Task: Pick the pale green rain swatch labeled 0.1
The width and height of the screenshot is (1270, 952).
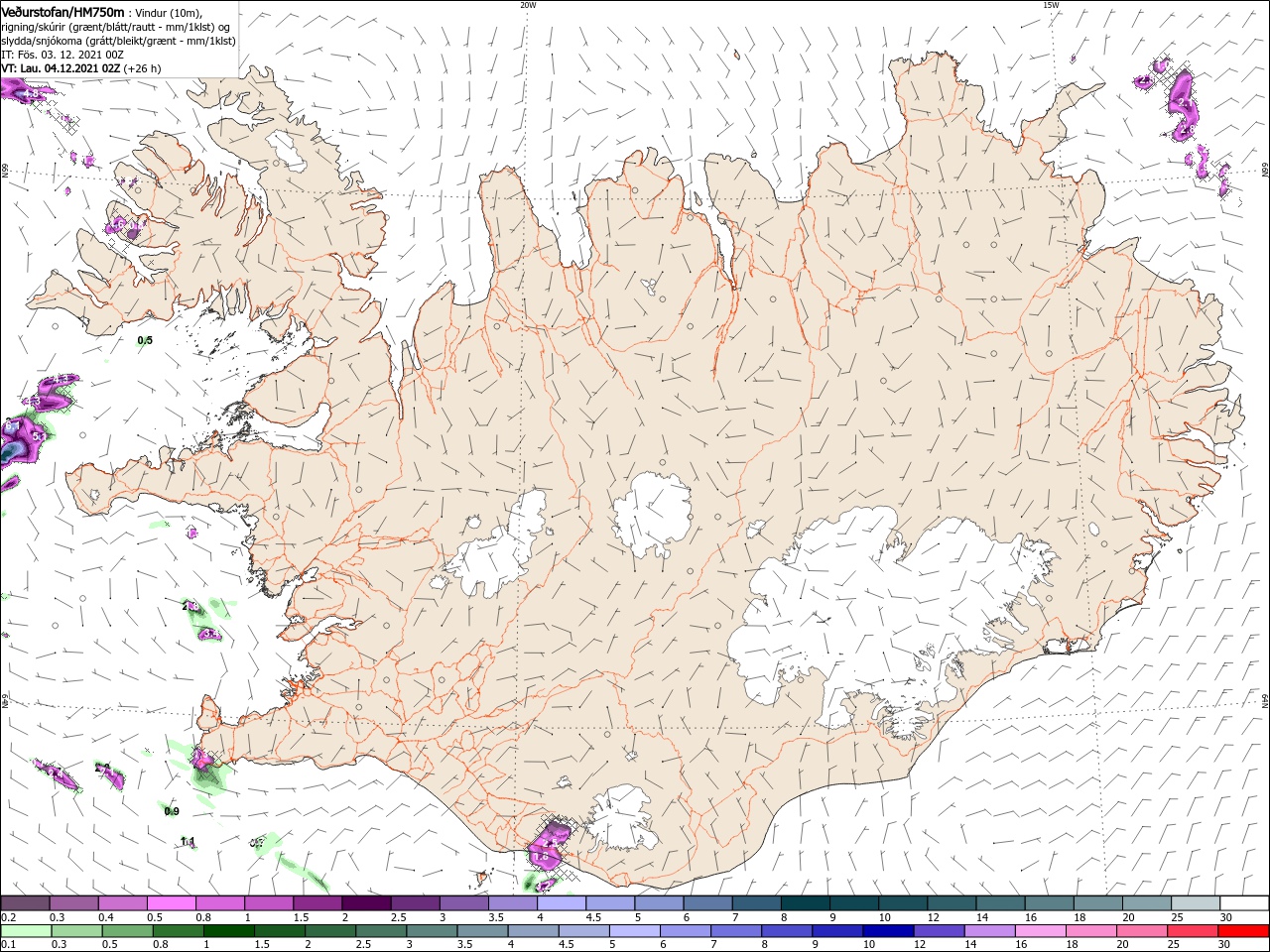Action: click(x=26, y=931)
